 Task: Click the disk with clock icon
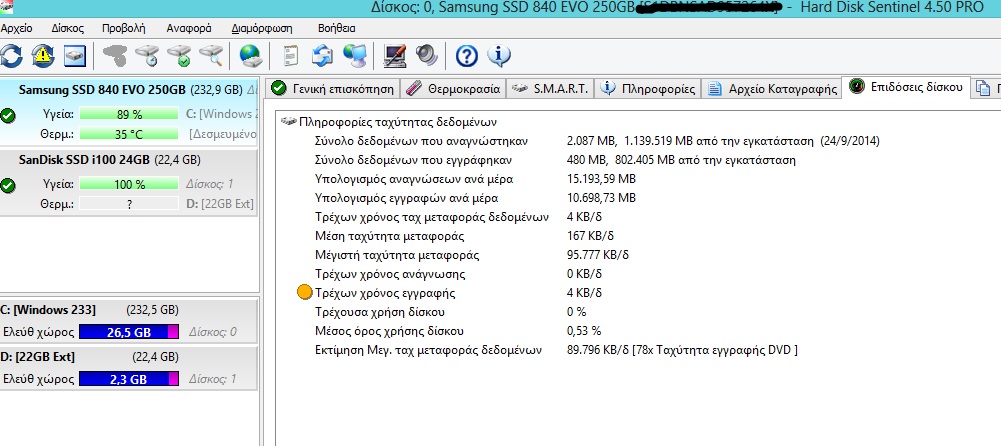[x=147, y=56]
